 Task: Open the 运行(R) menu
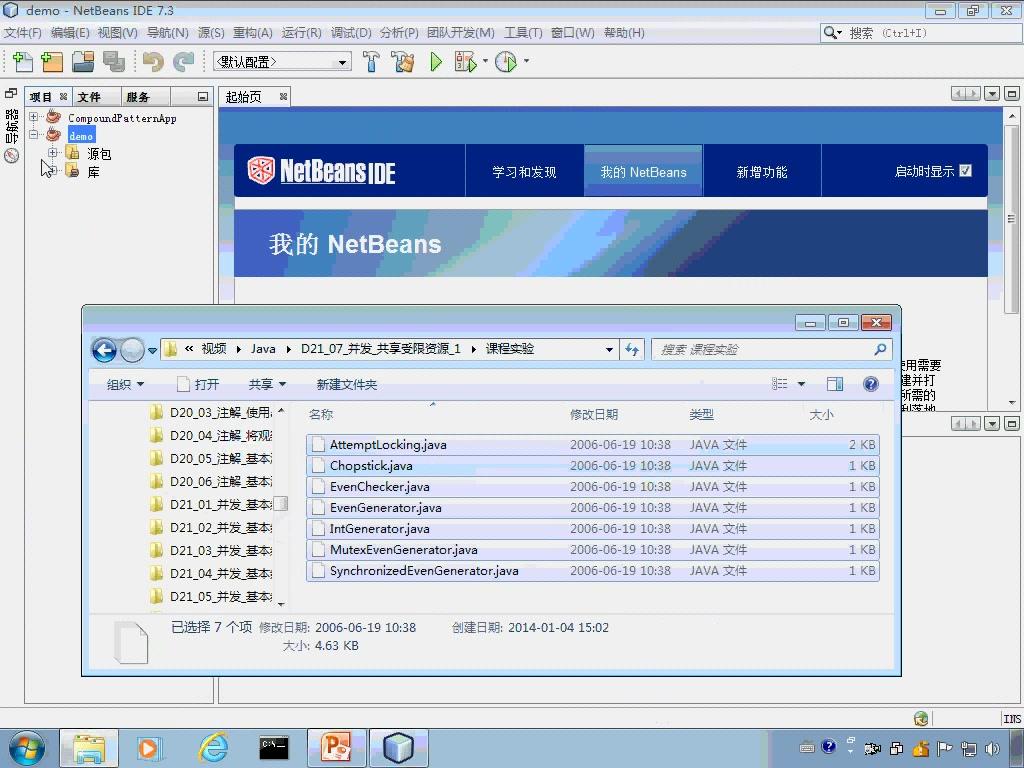click(301, 33)
